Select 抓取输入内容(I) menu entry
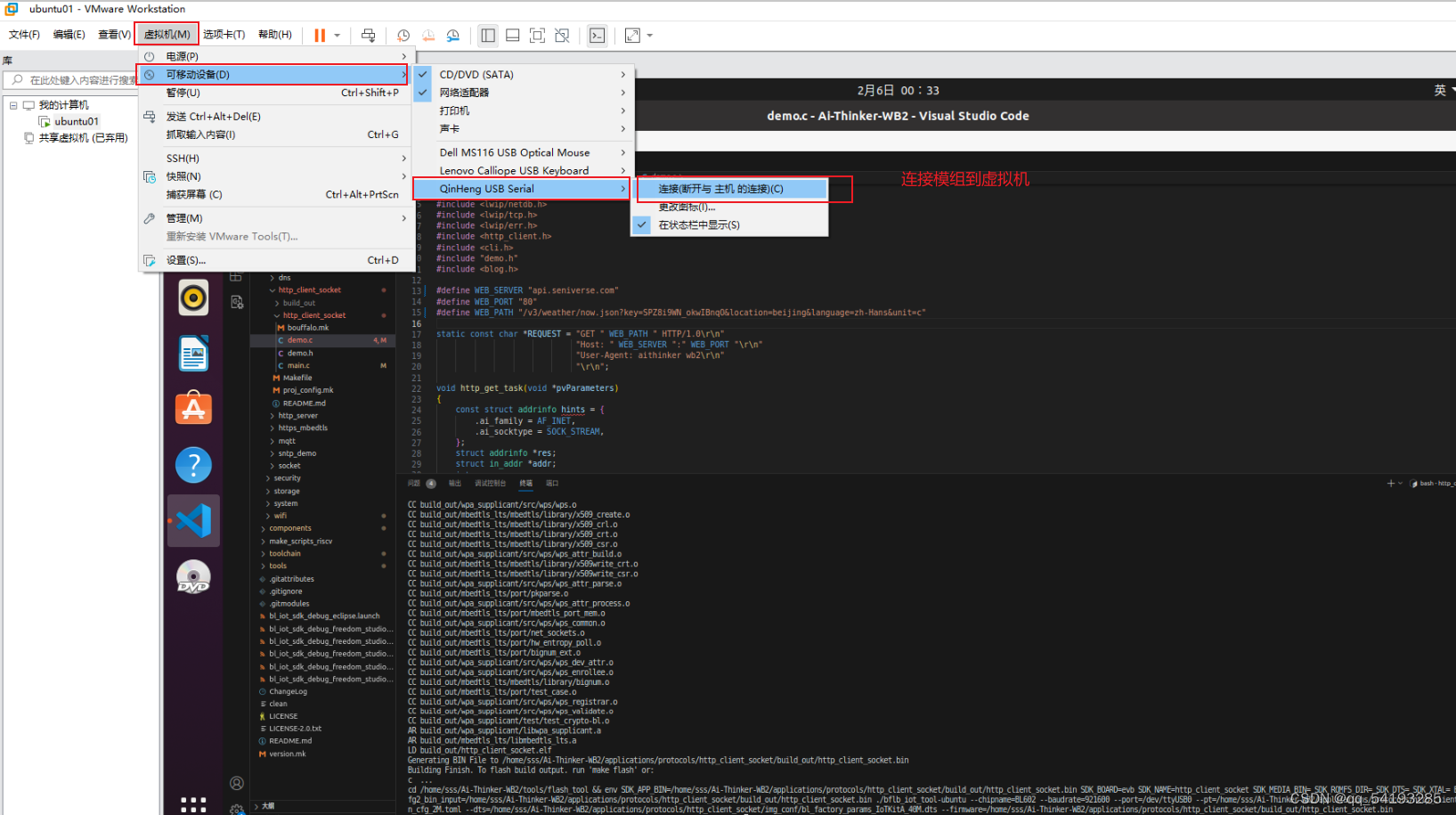 275,134
